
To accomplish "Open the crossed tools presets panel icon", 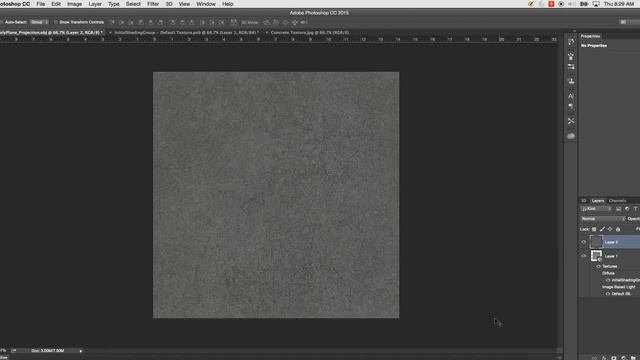I will point(571,121).
